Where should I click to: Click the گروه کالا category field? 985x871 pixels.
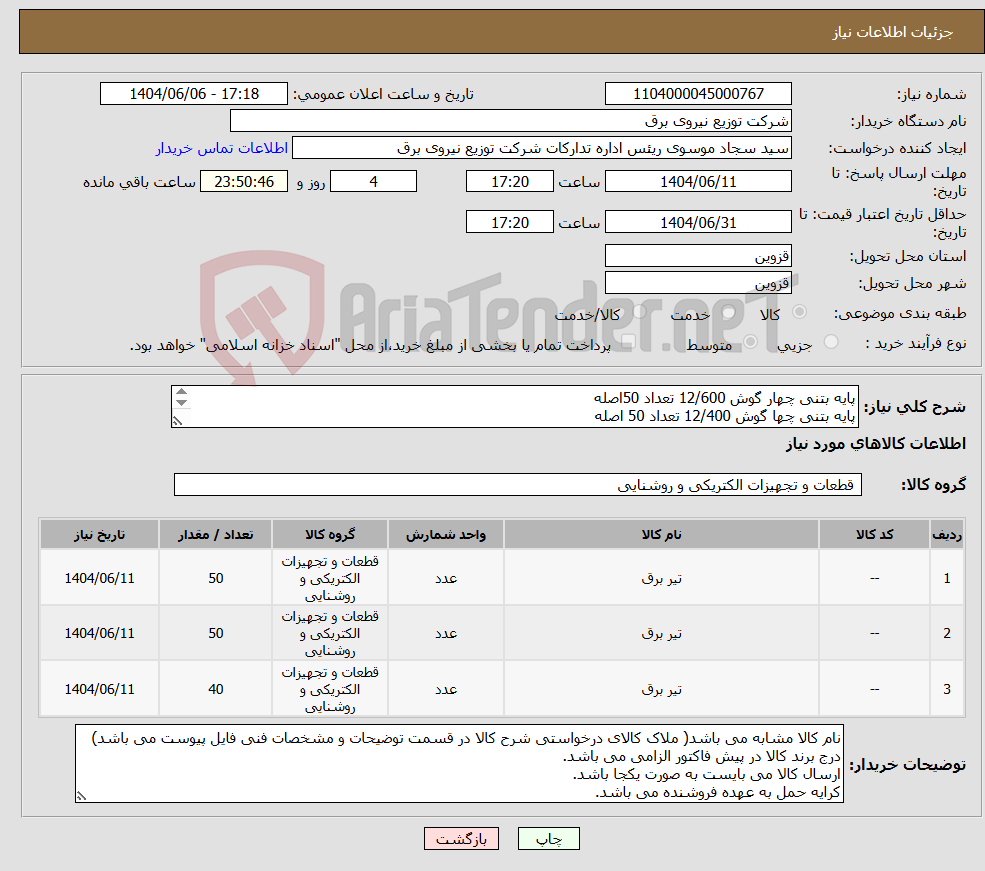click(x=516, y=484)
